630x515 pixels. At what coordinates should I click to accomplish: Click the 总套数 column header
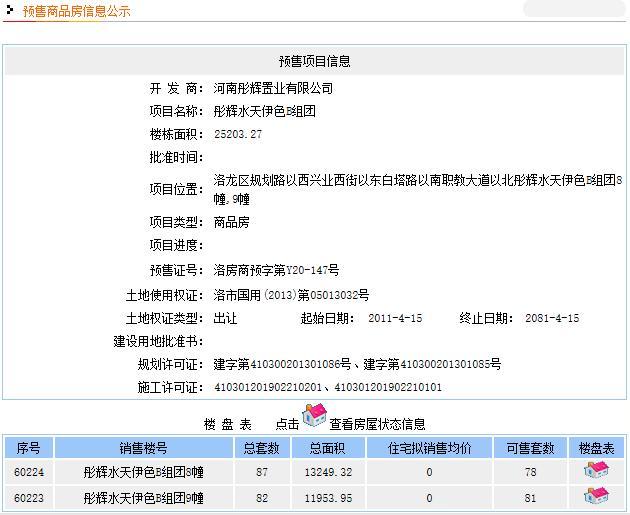tap(262, 448)
